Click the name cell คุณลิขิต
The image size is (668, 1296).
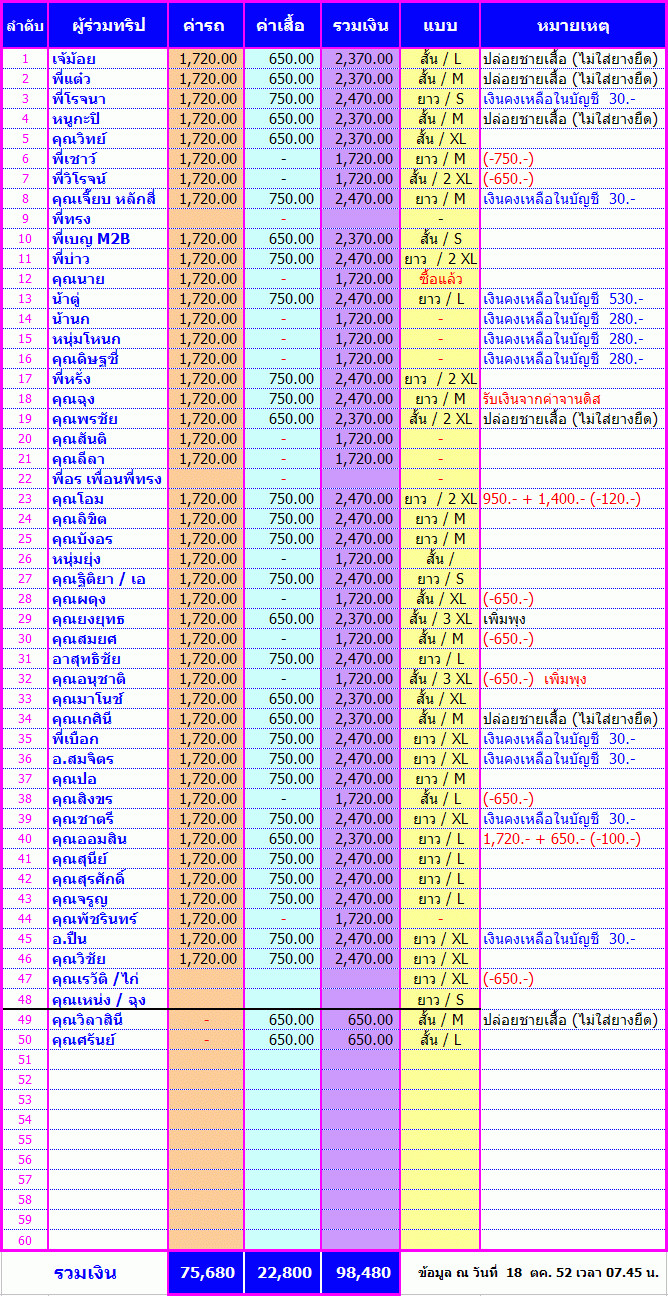(x=108, y=518)
